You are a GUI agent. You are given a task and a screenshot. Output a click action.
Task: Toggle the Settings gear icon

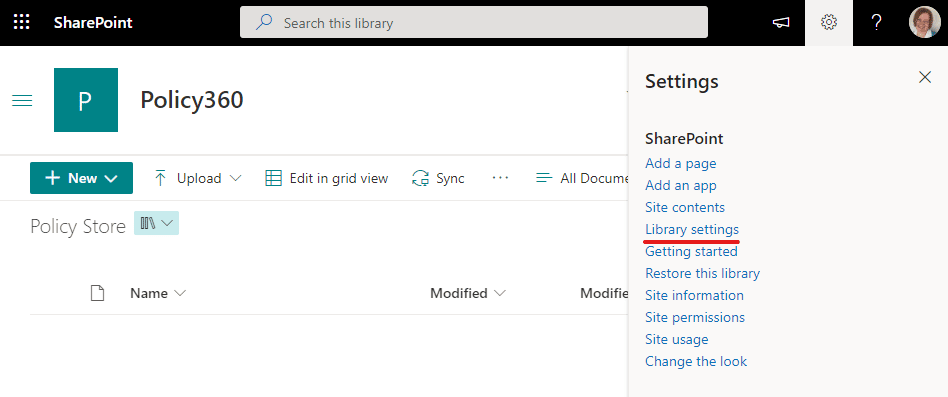tap(829, 23)
